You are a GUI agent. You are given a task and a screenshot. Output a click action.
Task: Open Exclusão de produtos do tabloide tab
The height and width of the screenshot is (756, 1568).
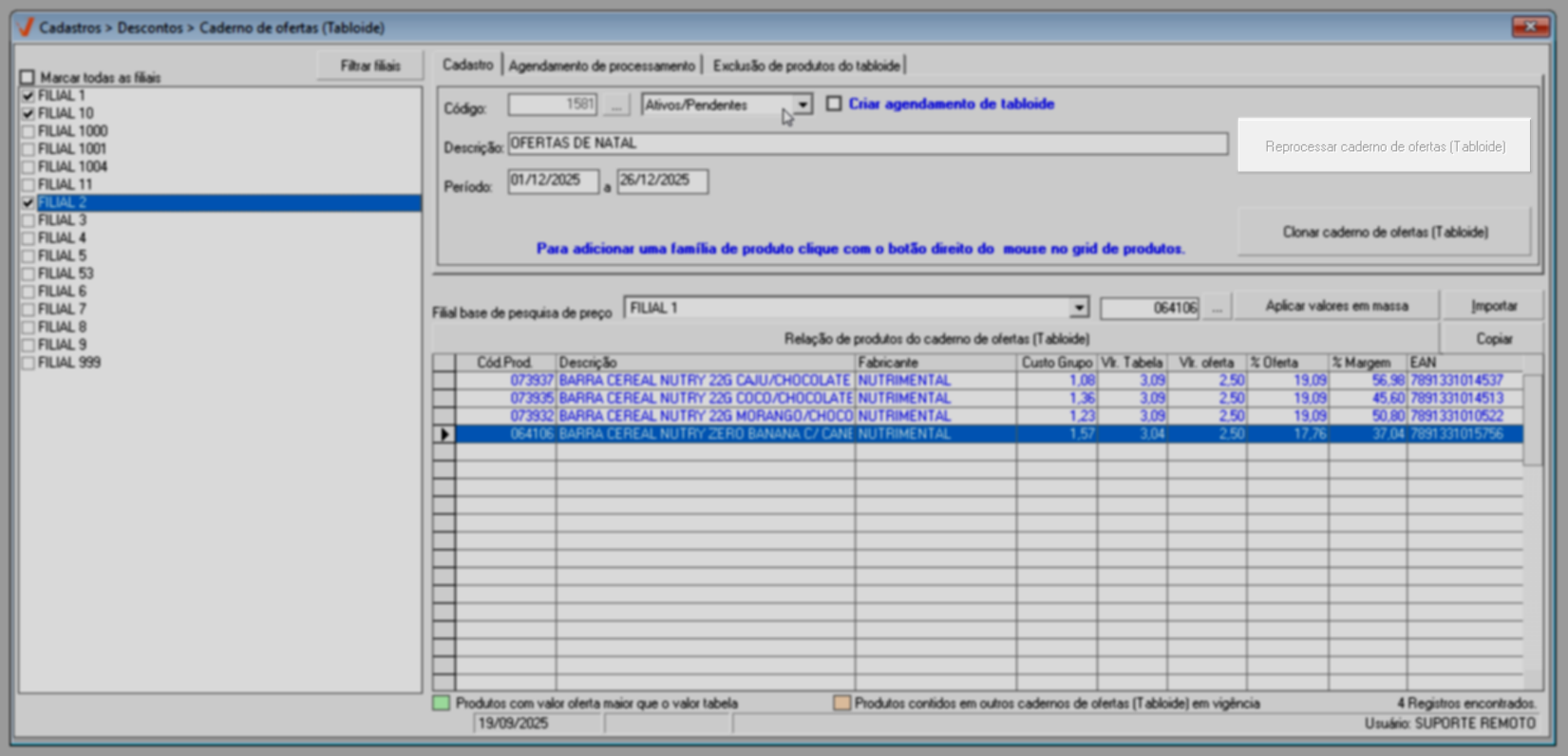click(x=806, y=66)
